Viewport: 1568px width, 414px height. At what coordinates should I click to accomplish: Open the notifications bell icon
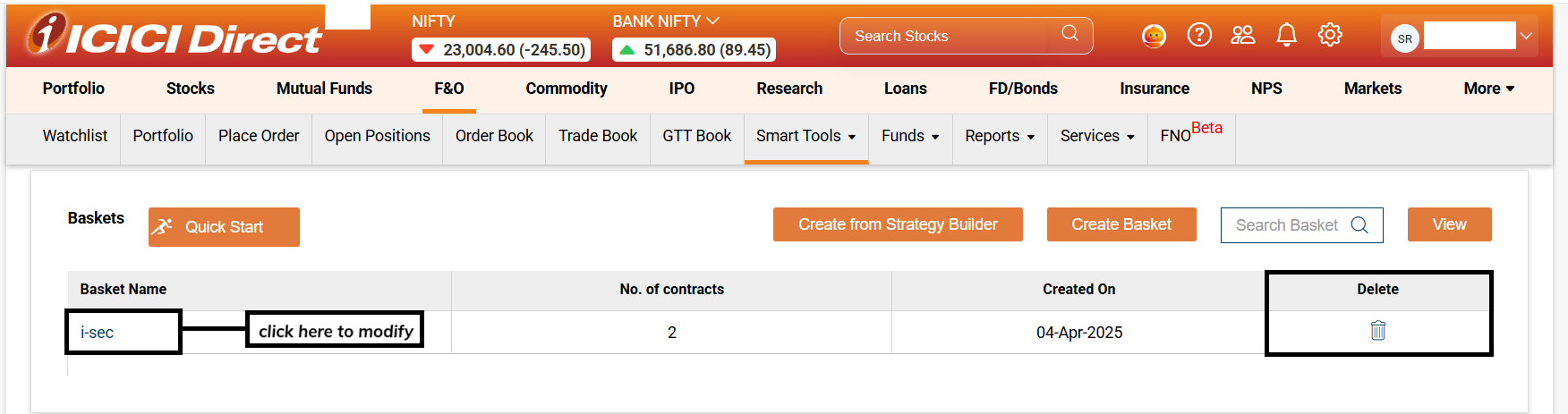pos(1286,35)
